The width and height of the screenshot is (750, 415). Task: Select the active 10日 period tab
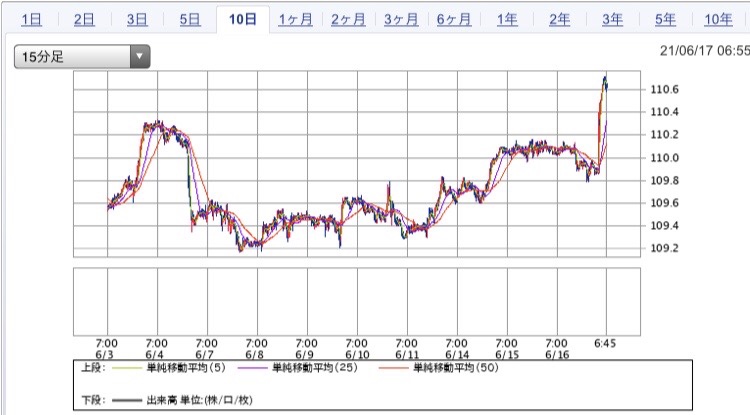(x=243, y=20)
